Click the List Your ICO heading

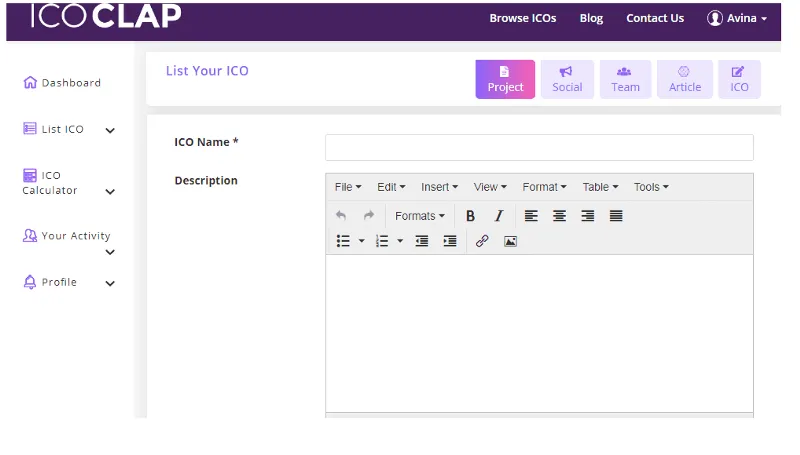(207, 70)
